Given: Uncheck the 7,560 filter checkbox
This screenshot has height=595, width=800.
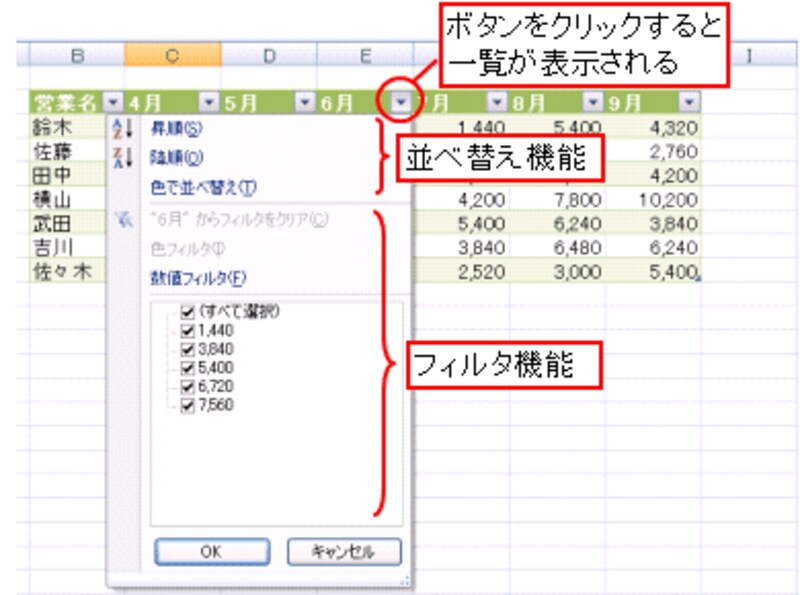Looking at the screenshot, I should pyautogui.click(x=188, y=405).
